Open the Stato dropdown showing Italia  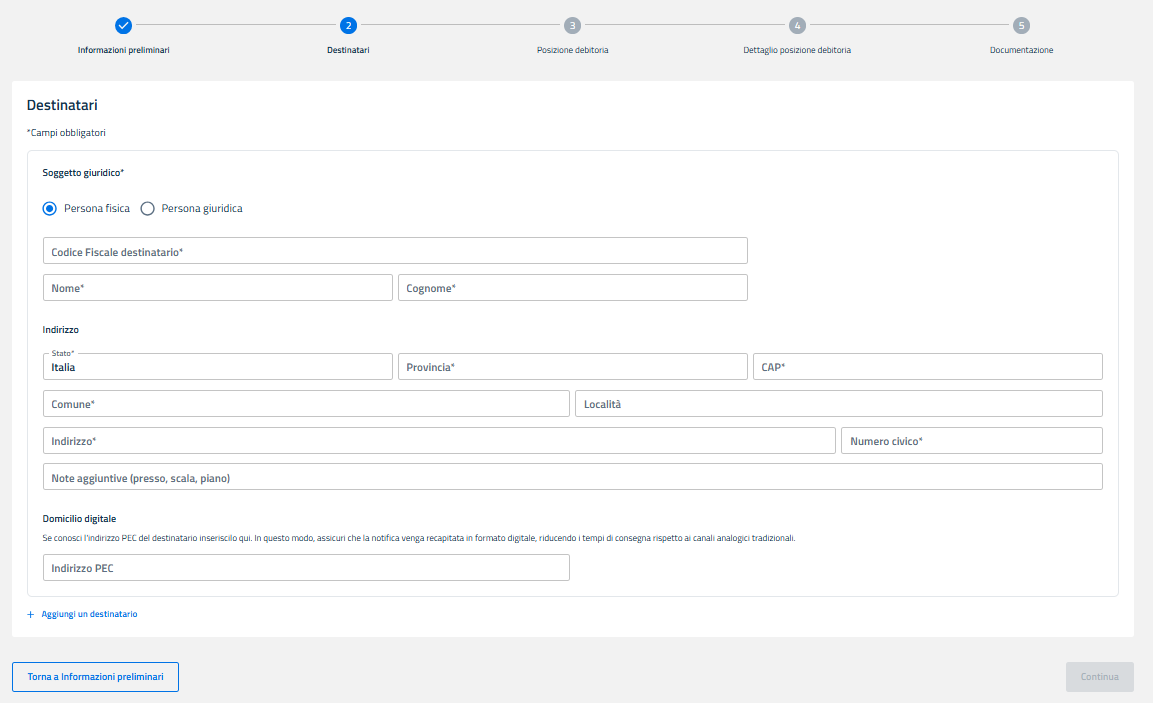click(218, 367)
